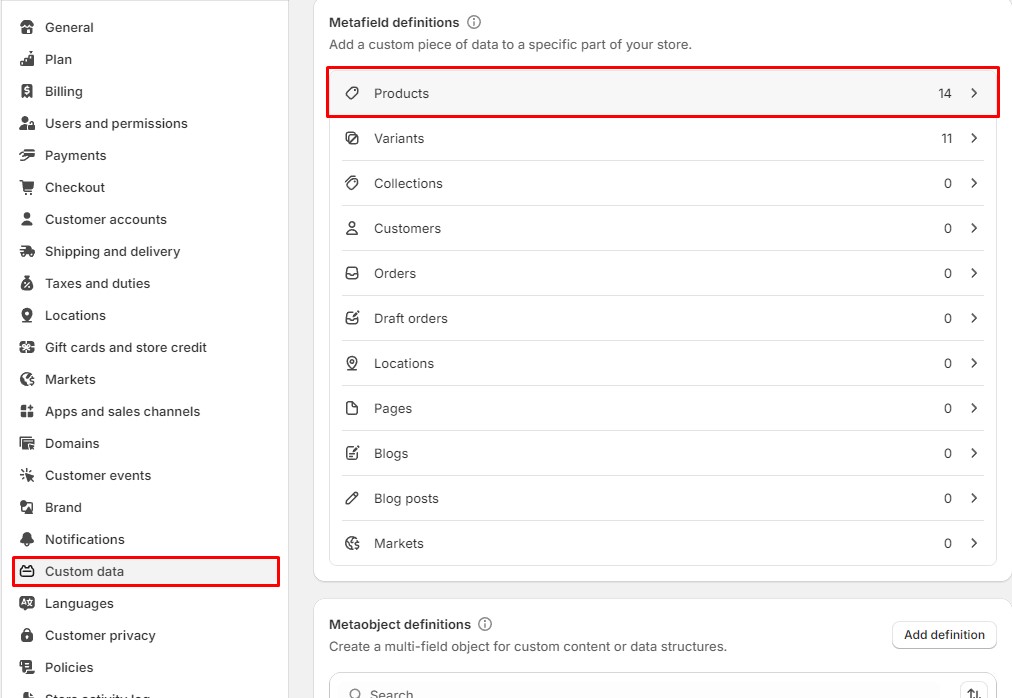Image resolution: width=1012 pixels, height=698 pixels.
Task: Open Collections metafields via its chevron
Action: tap(974, 183)
